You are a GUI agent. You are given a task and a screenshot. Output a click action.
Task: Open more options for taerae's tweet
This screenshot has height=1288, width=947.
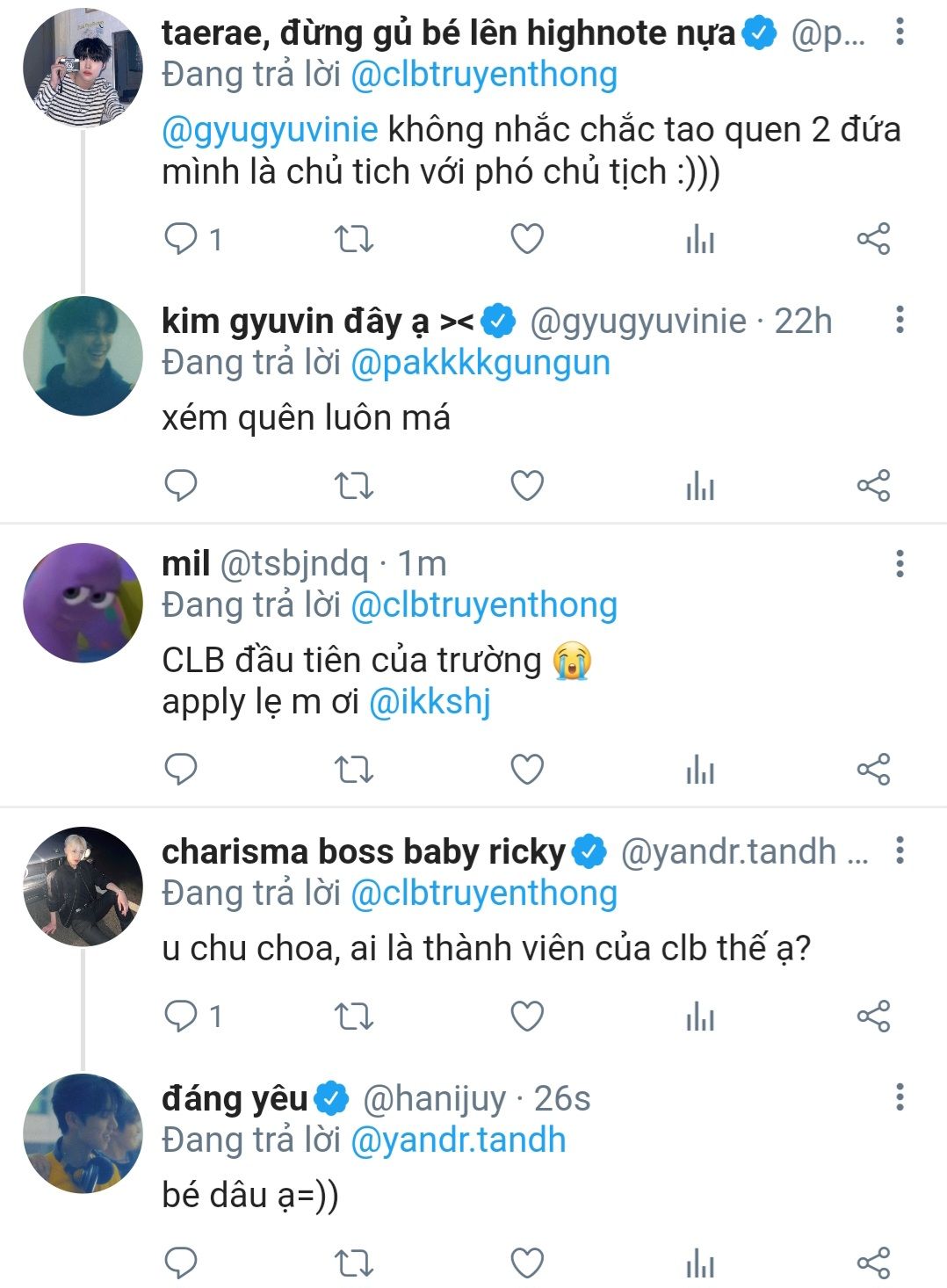pos(900,33)
